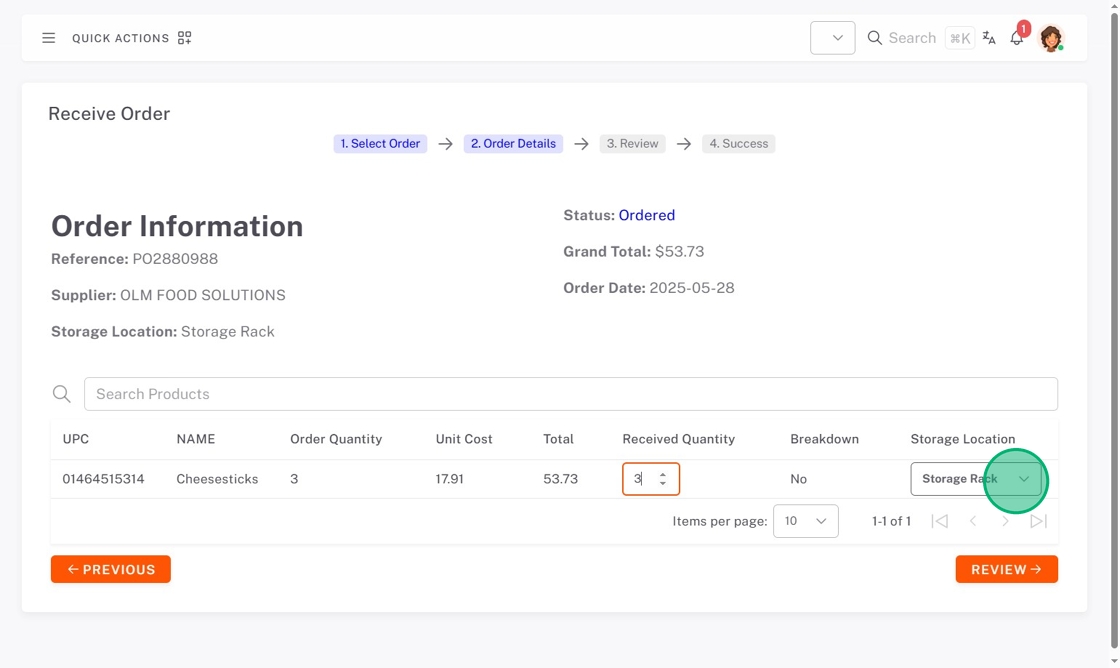Click the previous page arrow

click(x=972, y=521)
